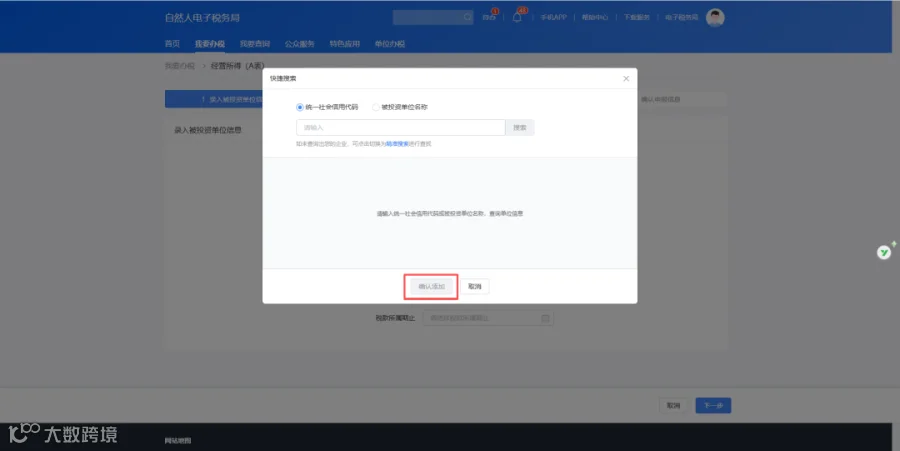Open 特色应用 tab
Viewport: 900px width, 451px height.
[x=344, y=44]
